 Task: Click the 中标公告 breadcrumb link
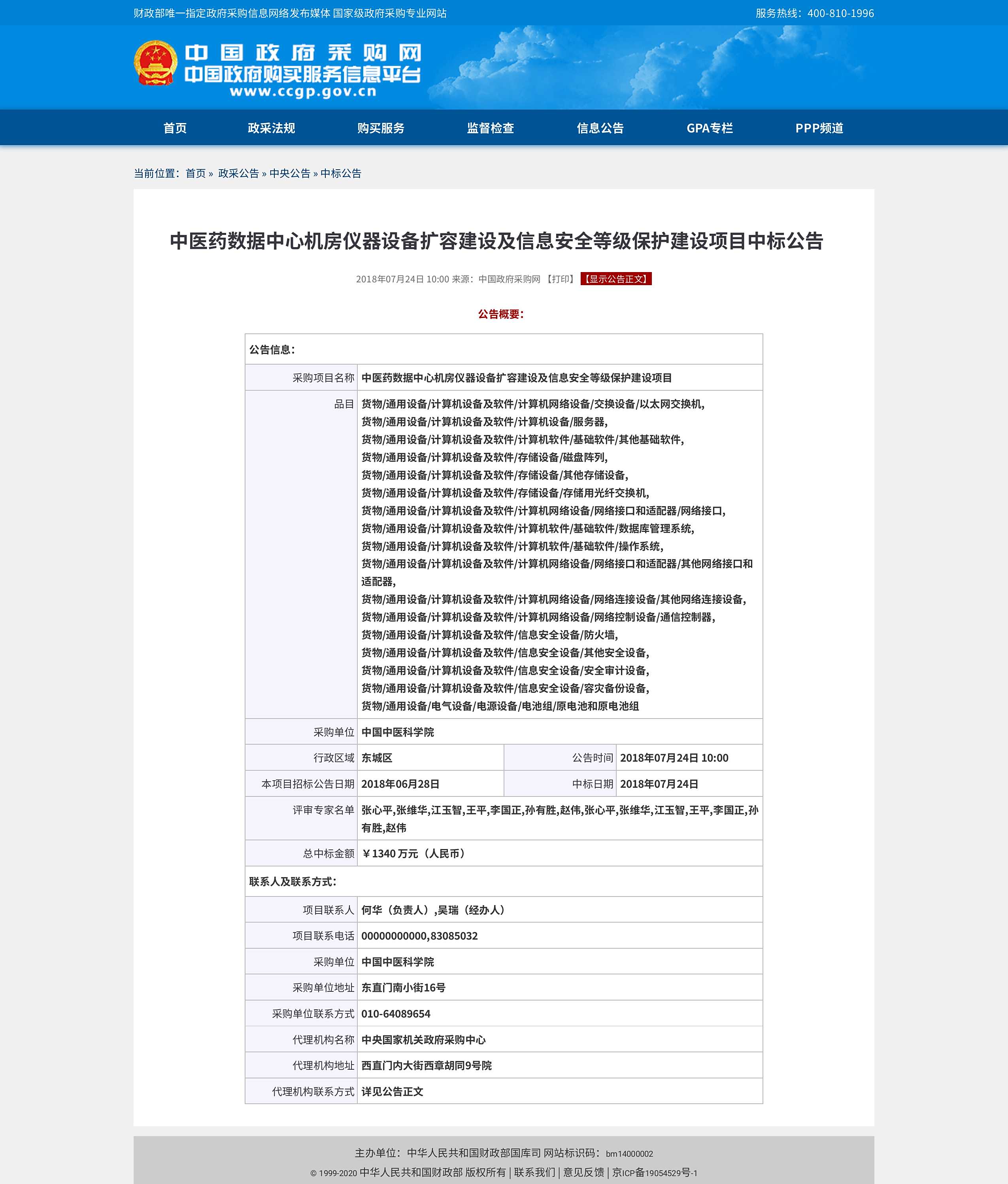(x=341, y=173)
